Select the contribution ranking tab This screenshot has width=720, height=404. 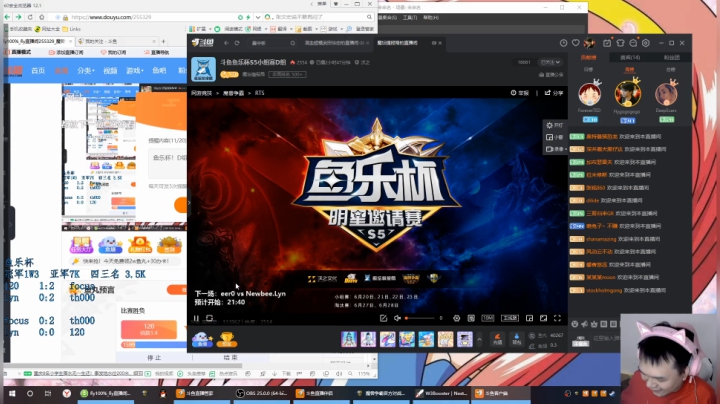588,57
